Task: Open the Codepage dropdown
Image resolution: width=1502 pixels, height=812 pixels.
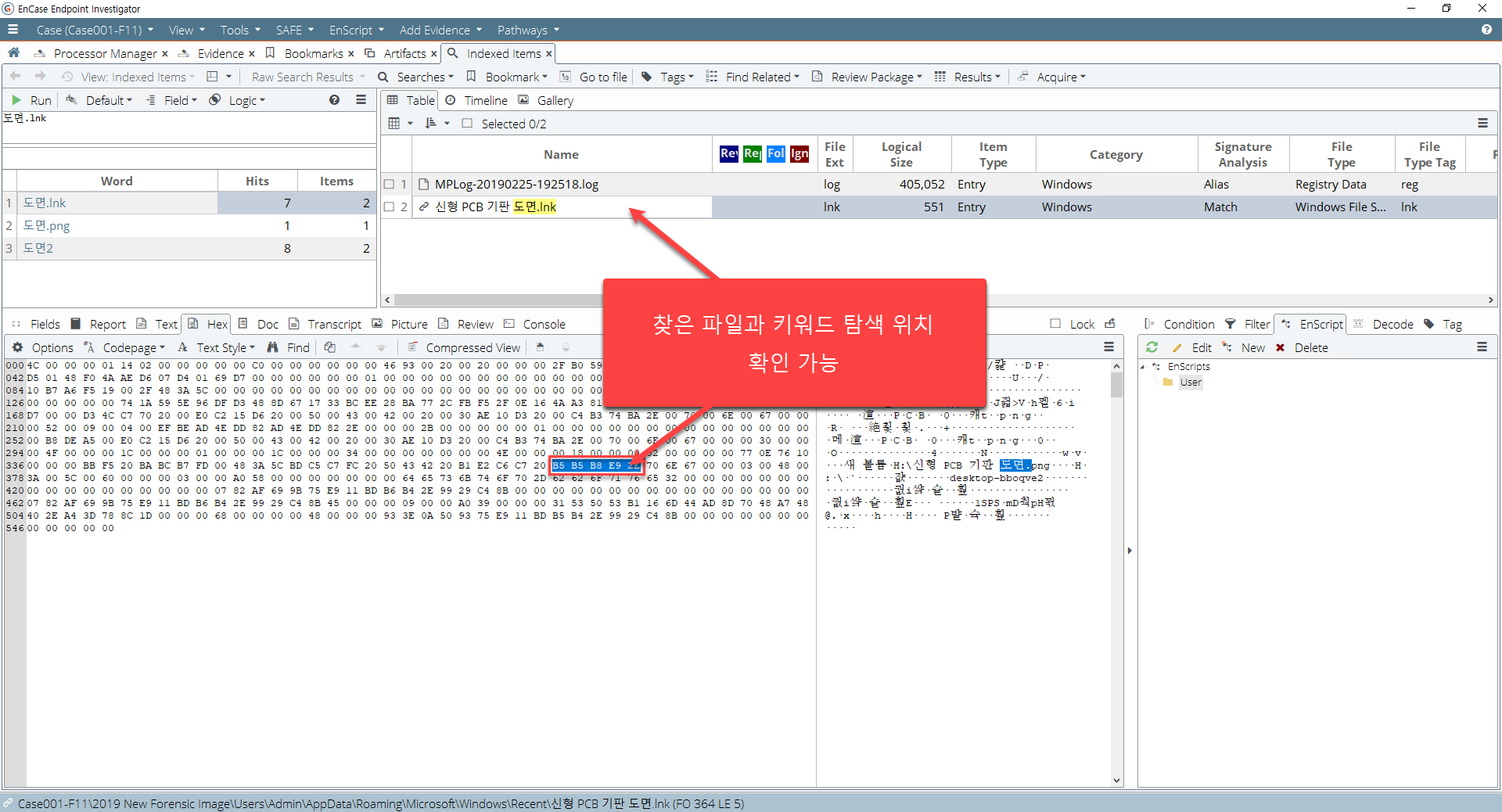Action: point(124,347)
